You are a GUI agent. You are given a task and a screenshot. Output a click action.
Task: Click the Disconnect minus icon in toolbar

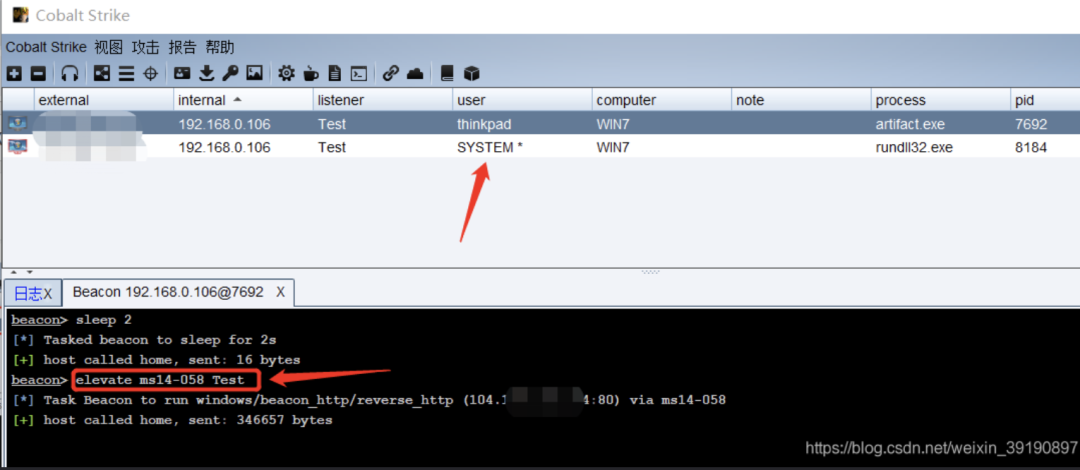click(x=39, y=73)
